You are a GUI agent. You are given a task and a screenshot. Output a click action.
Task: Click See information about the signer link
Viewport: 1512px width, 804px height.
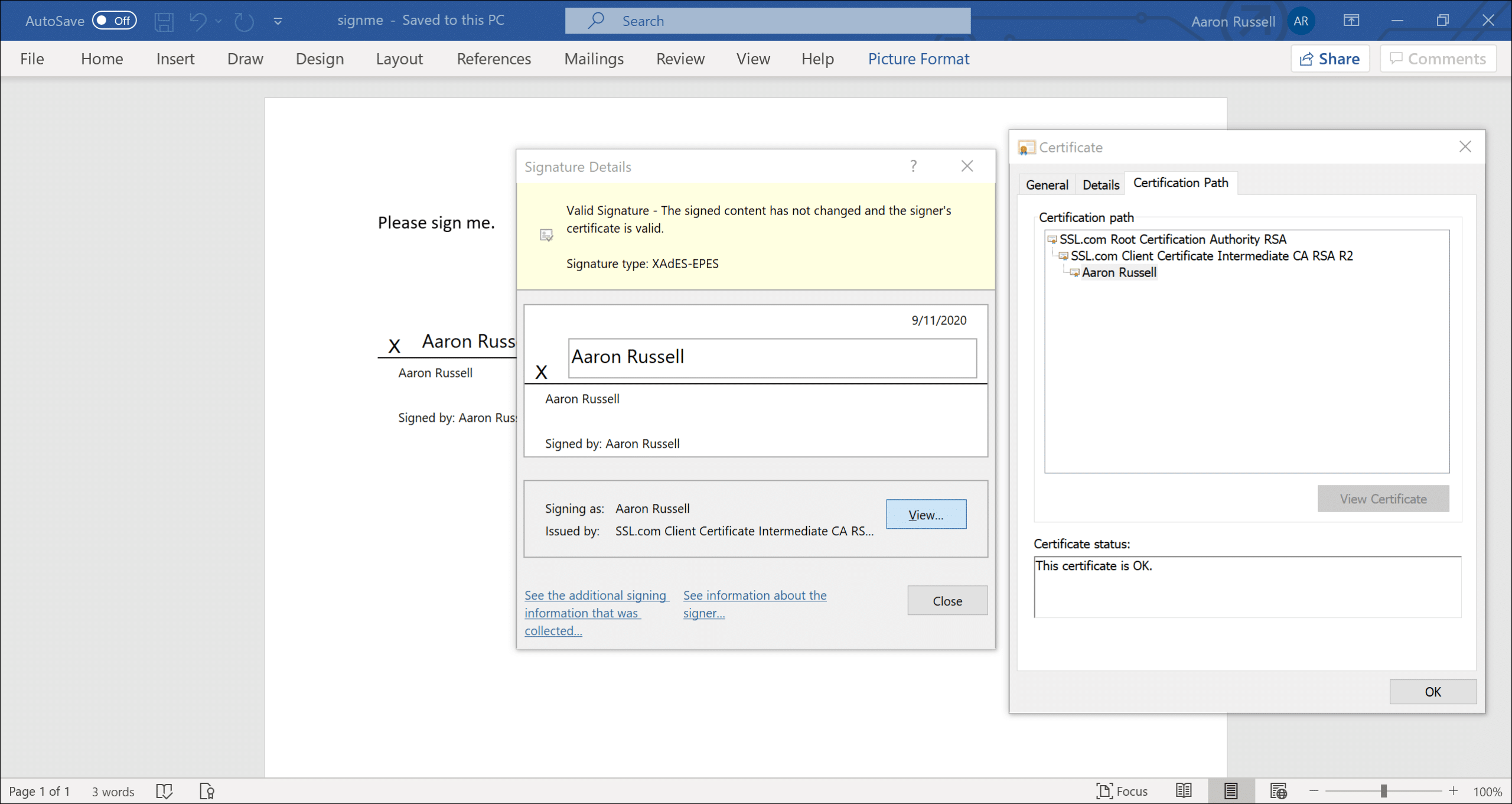754,603
